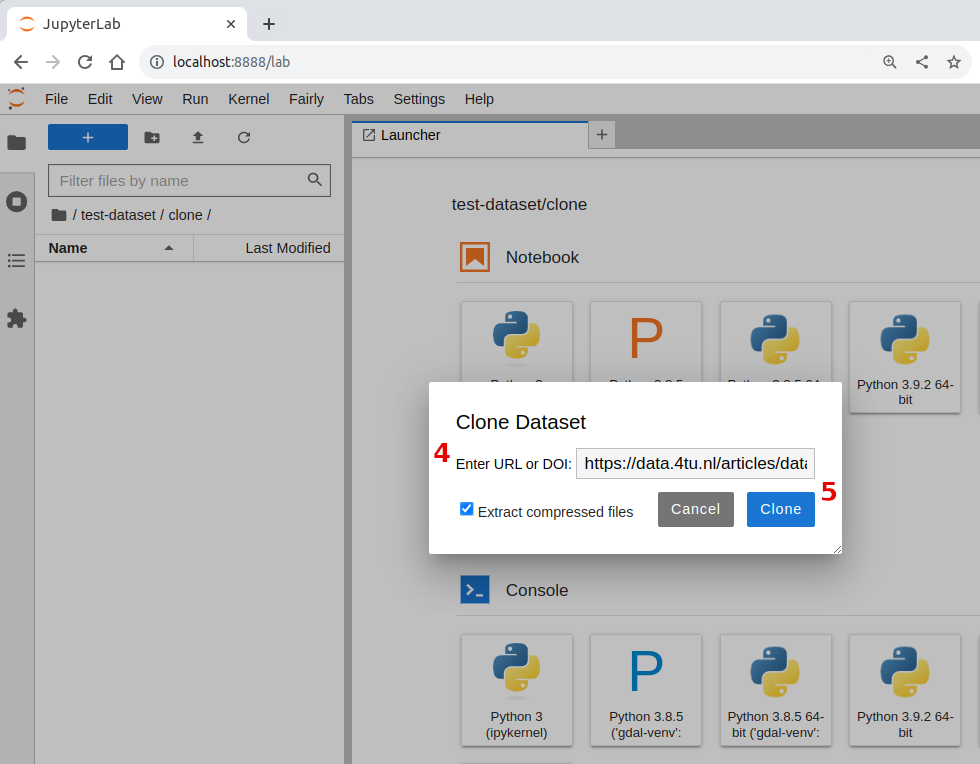The height and width of the screenshot is (764, 980).
Task: Cancel the Clone Dataset dialog
Action: (x=696, y=510)
